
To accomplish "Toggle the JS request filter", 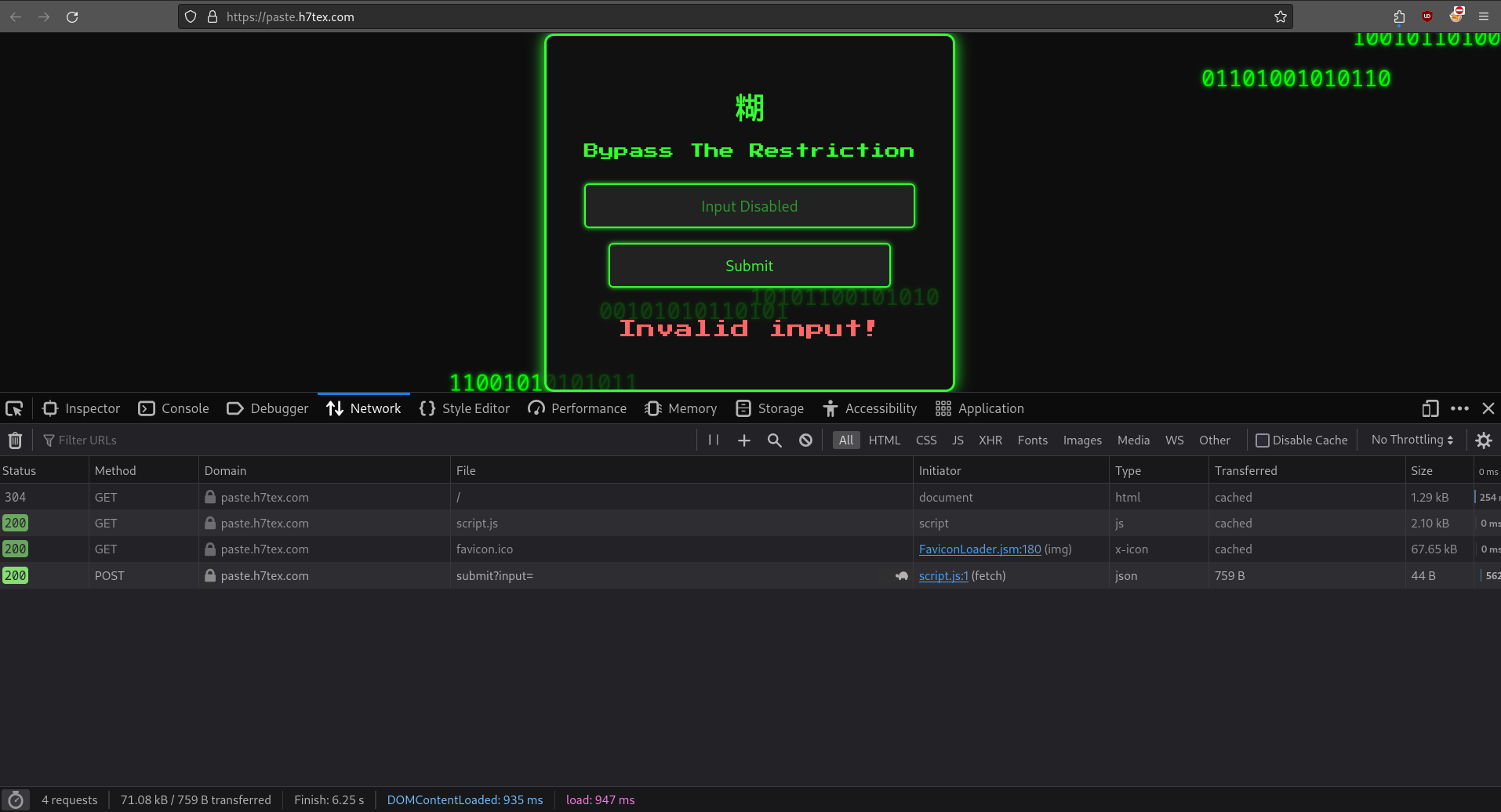I will [x=958, y=440].
